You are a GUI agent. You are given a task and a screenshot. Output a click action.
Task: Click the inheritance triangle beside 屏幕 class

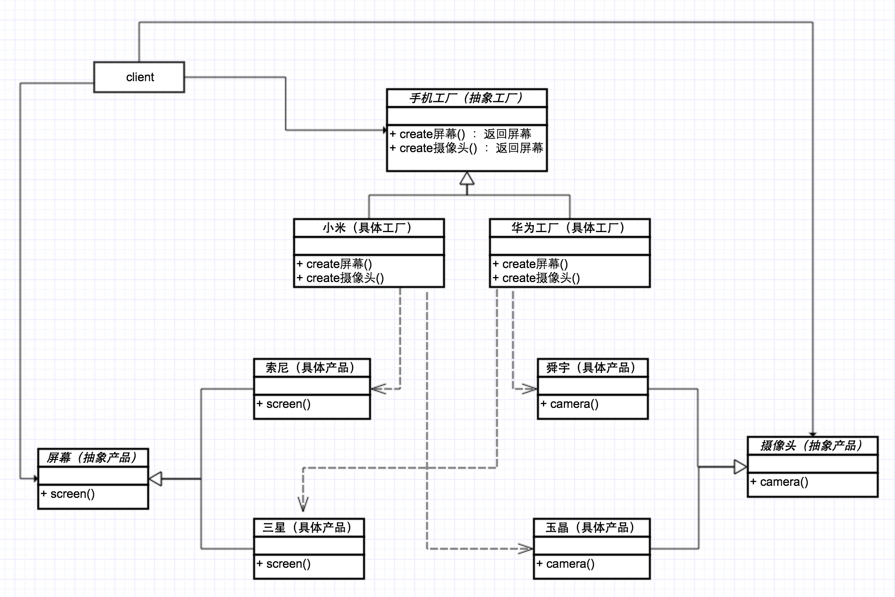point(155,478)
